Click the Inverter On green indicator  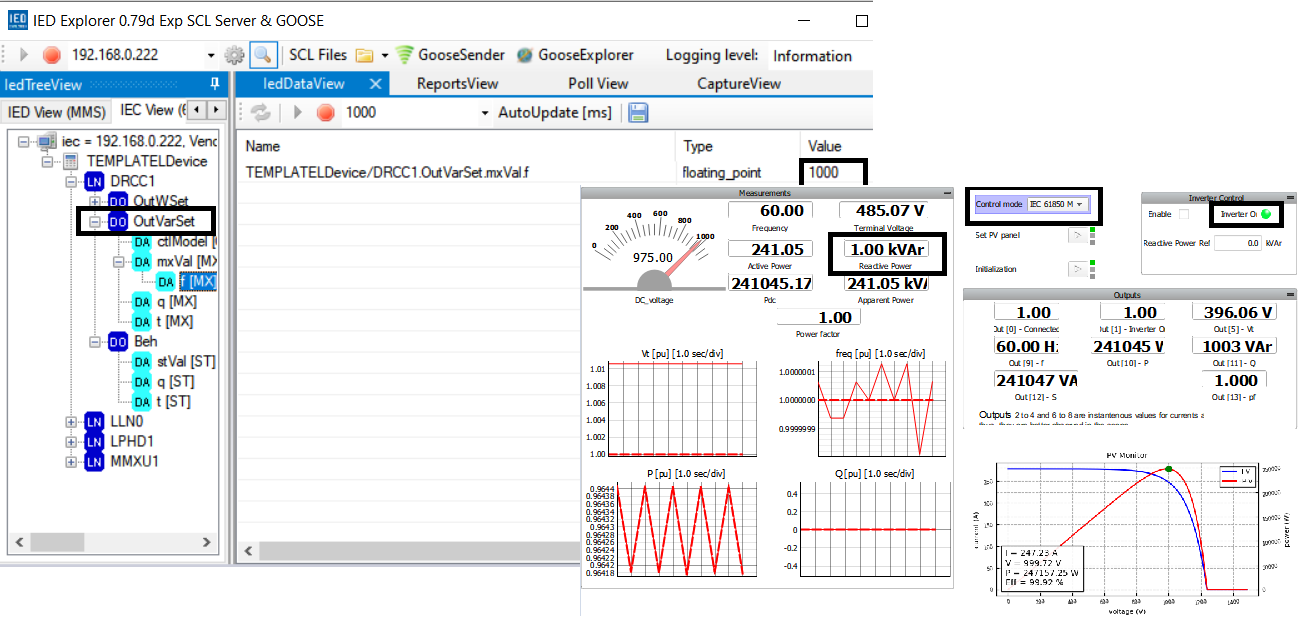(1266, 214)
